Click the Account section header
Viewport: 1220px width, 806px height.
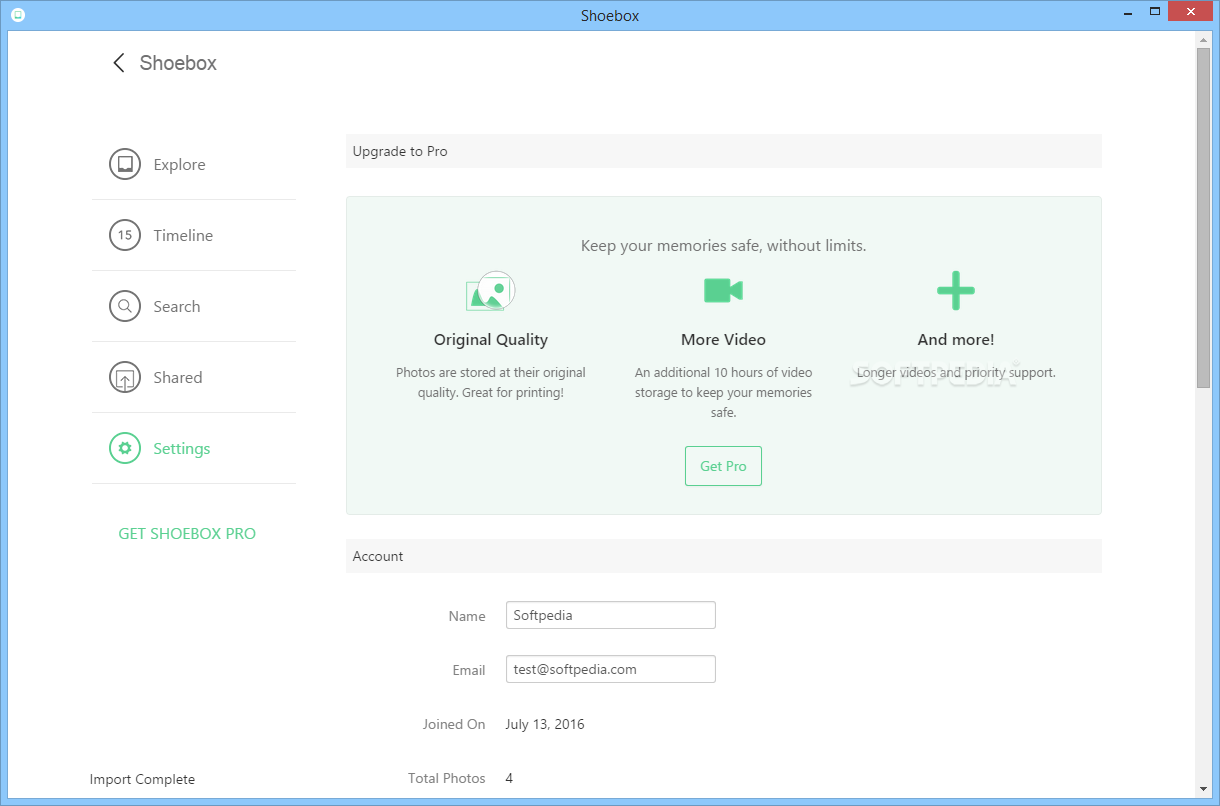[724, 556]
